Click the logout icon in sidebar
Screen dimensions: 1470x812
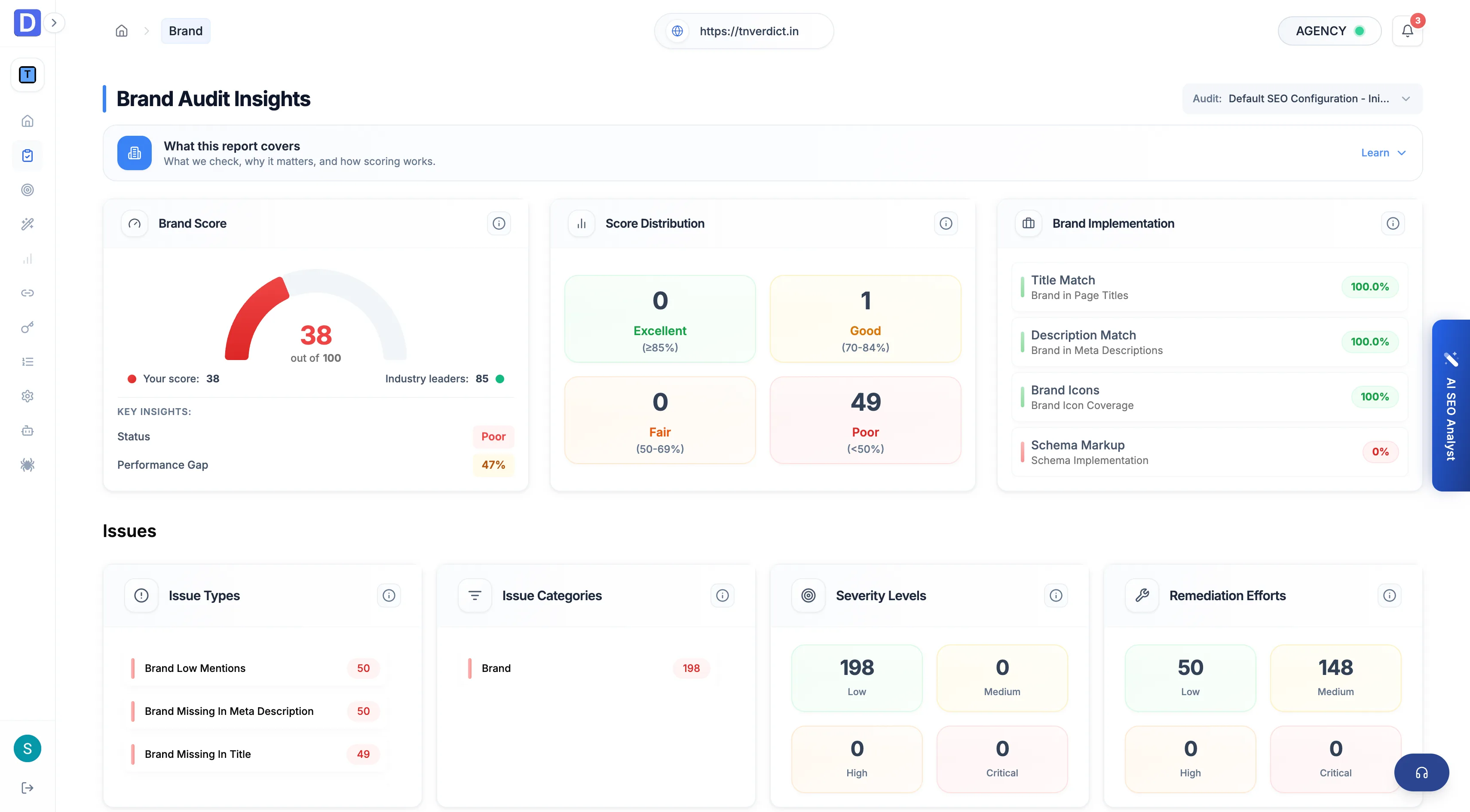point(28,788)
